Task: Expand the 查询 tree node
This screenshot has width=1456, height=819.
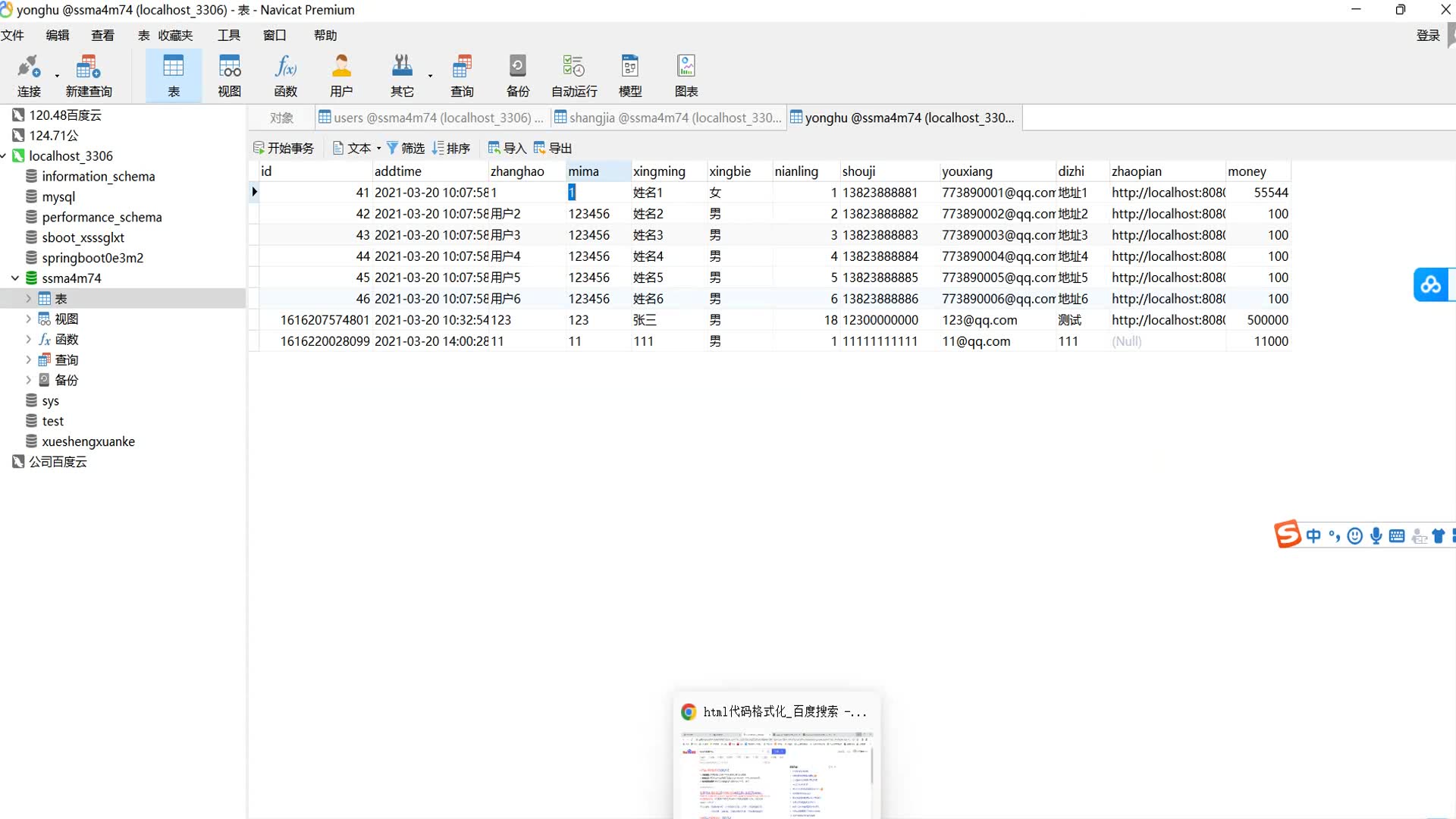Action: [29, 360]
